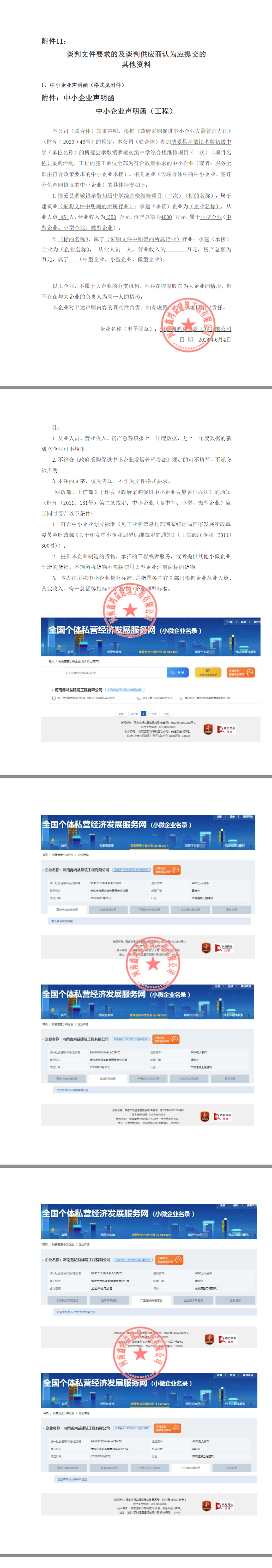Open 经营异常信息 tab above 暂无享受扶持政策 notice

[x=108, y=909]
